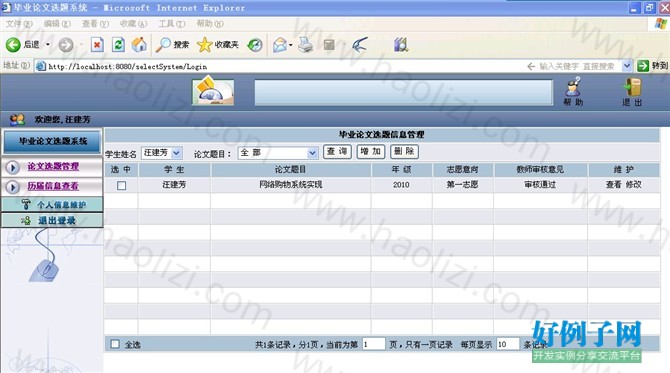Click the Windows flag logo
The image size is (670, 373).
coord(660,24)
